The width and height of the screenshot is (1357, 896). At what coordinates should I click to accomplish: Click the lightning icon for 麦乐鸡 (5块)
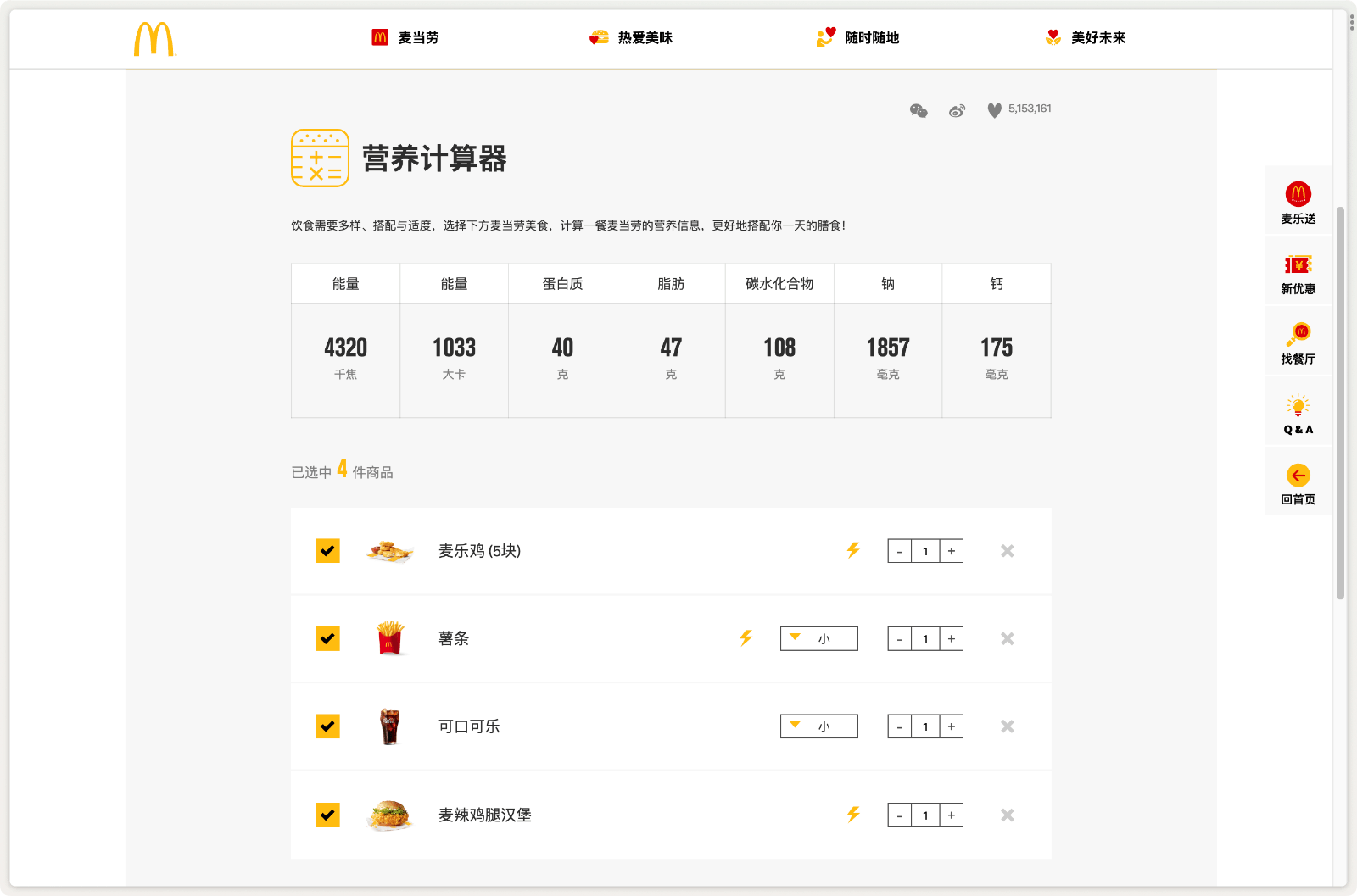pos(853,550)
